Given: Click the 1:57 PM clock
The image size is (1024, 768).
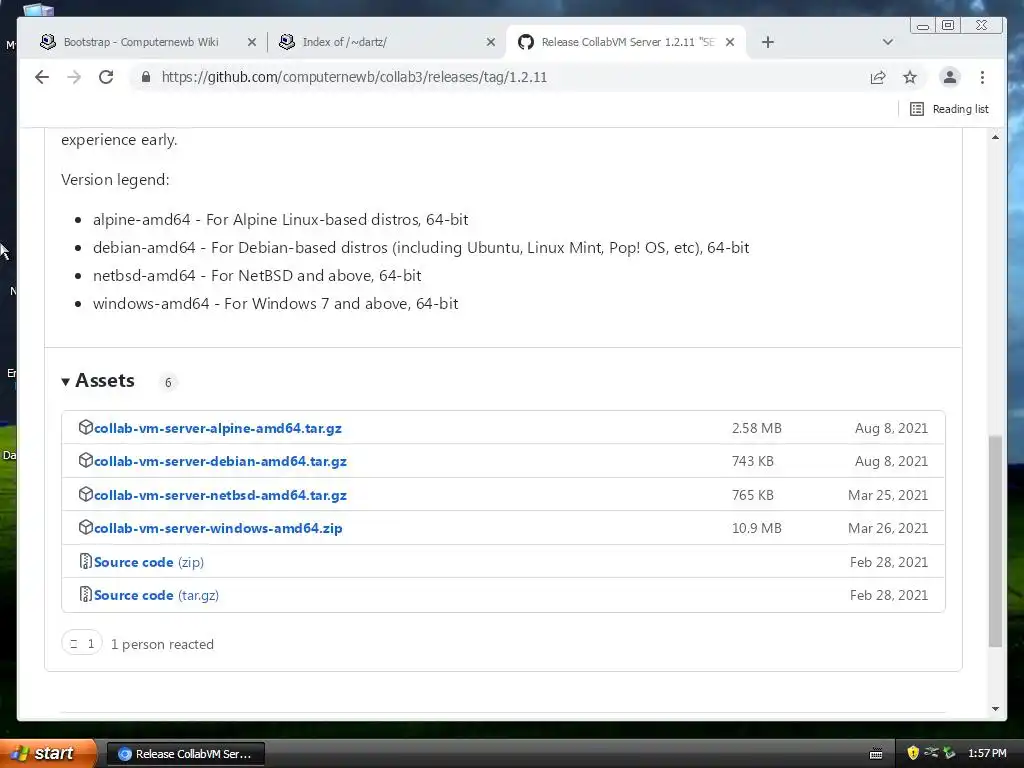Looking at the screenshot, I should [987, 753].
